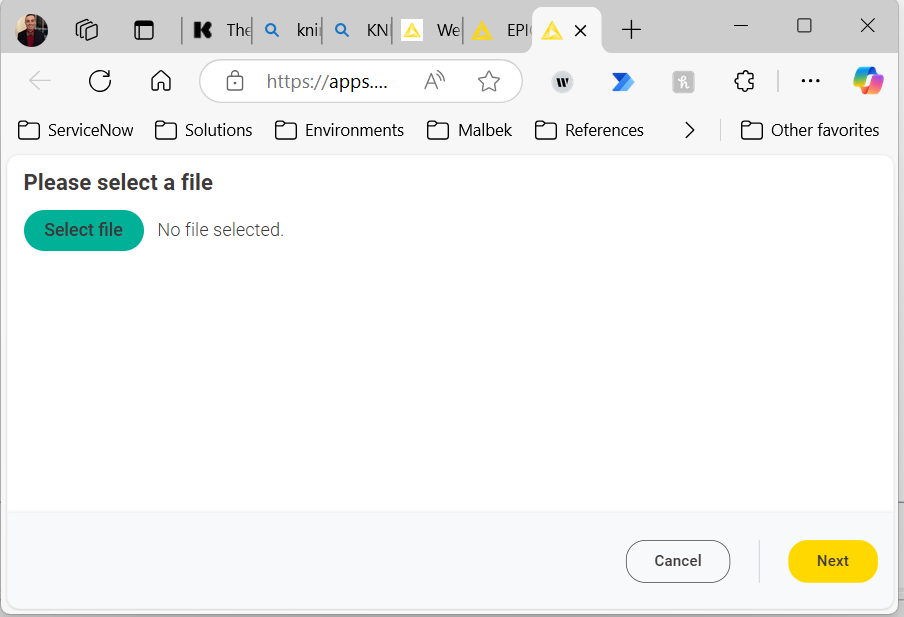This screenshot has width=904, height=617.
Task: Open Settings and more ellipsis menu
Action: [810, 81]
